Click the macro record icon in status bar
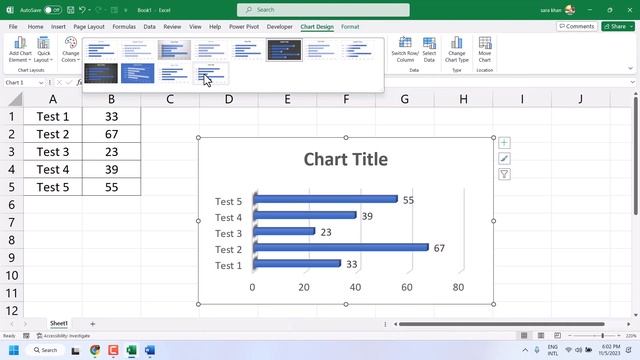The width and height of the screenshot is (640, 360). (26, 336)
